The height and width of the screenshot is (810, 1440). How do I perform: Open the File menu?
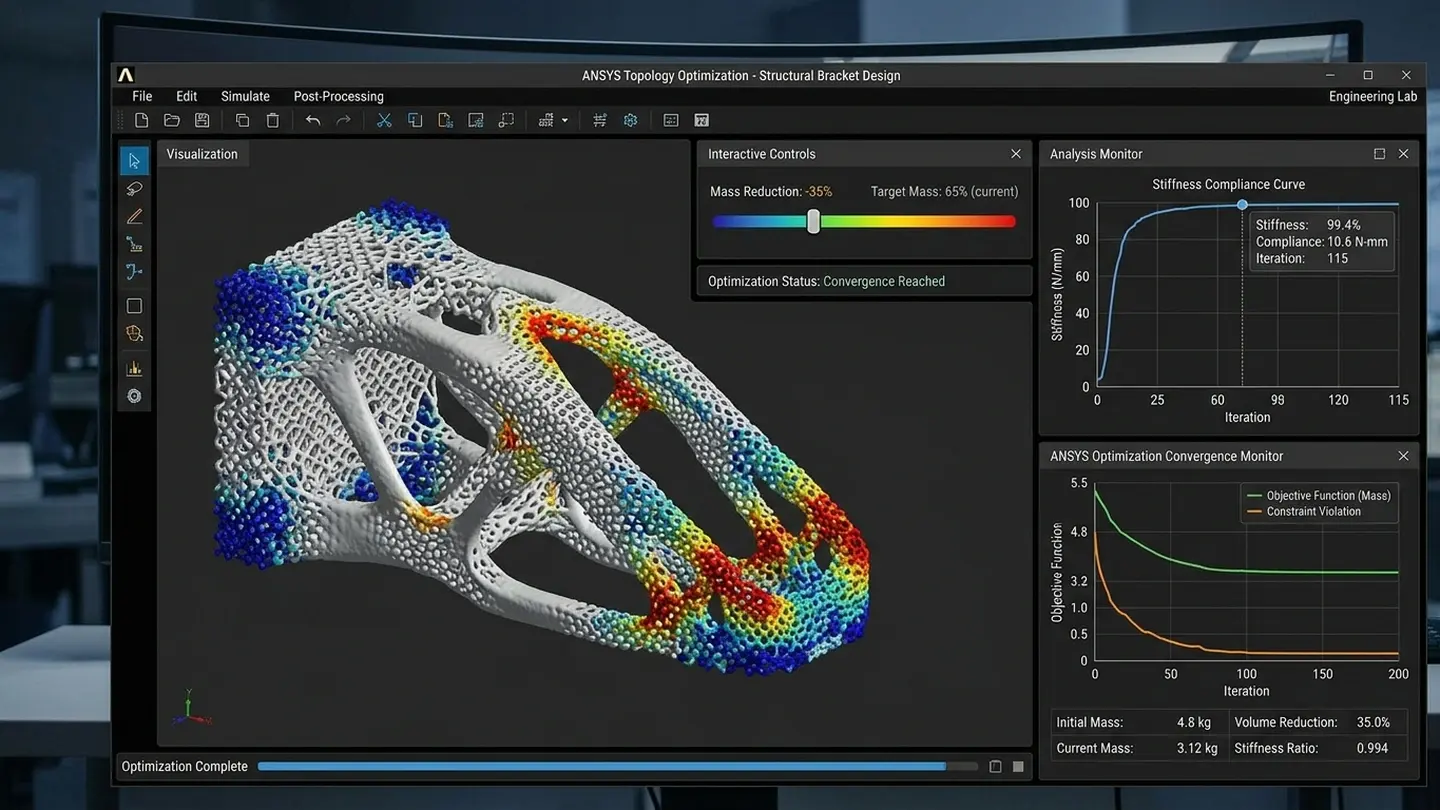[142, 96]
